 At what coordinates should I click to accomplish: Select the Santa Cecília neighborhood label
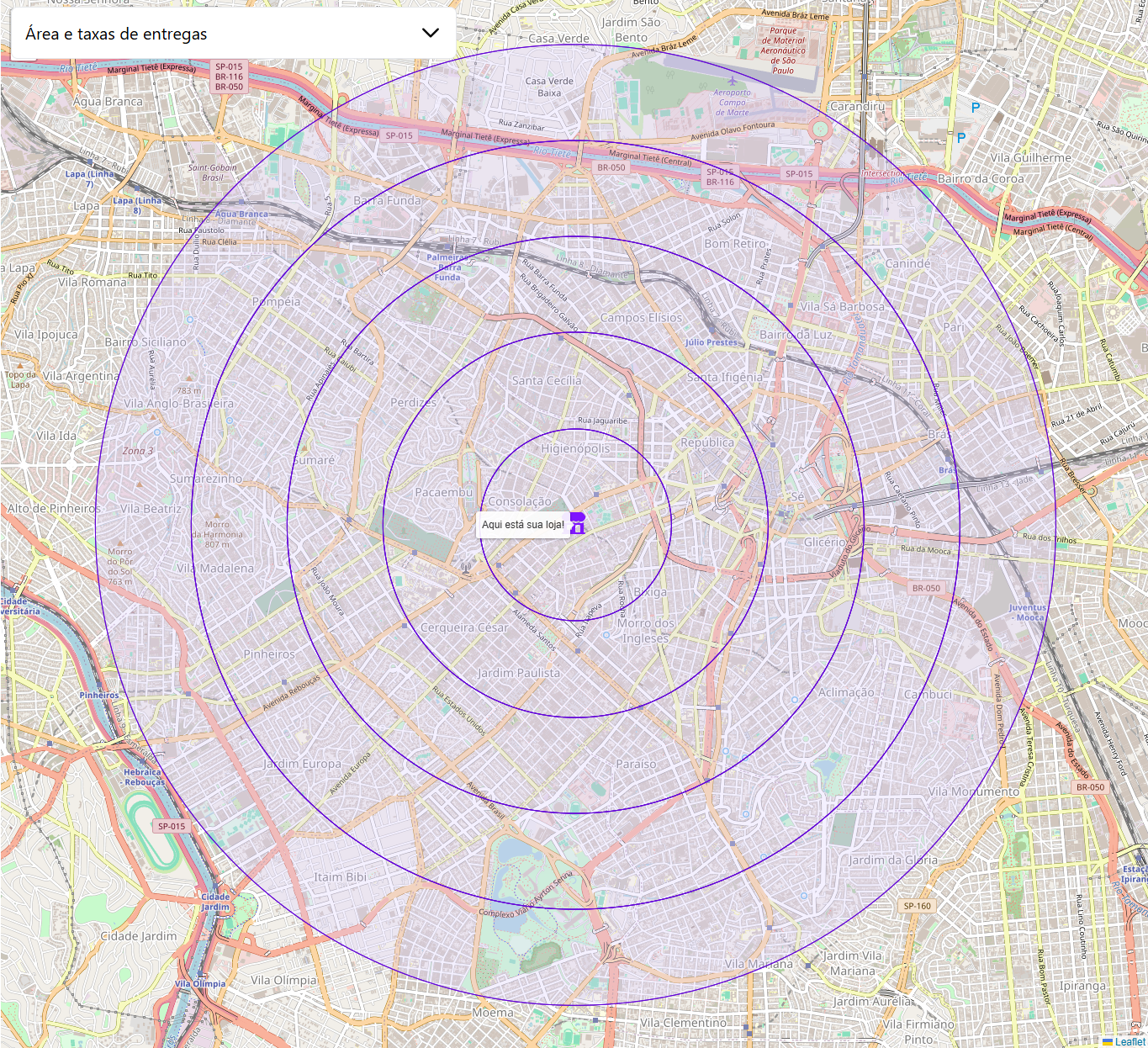(x=547, y=380)
